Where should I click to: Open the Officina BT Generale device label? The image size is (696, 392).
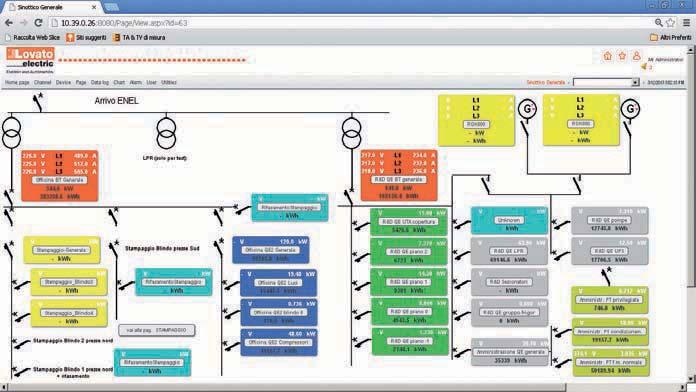59,180
